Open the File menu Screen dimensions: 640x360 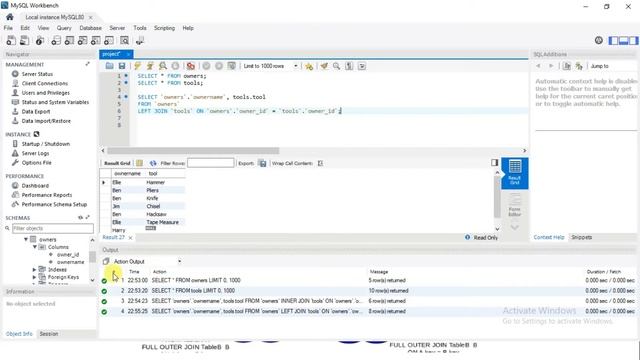tap(8, 28)
